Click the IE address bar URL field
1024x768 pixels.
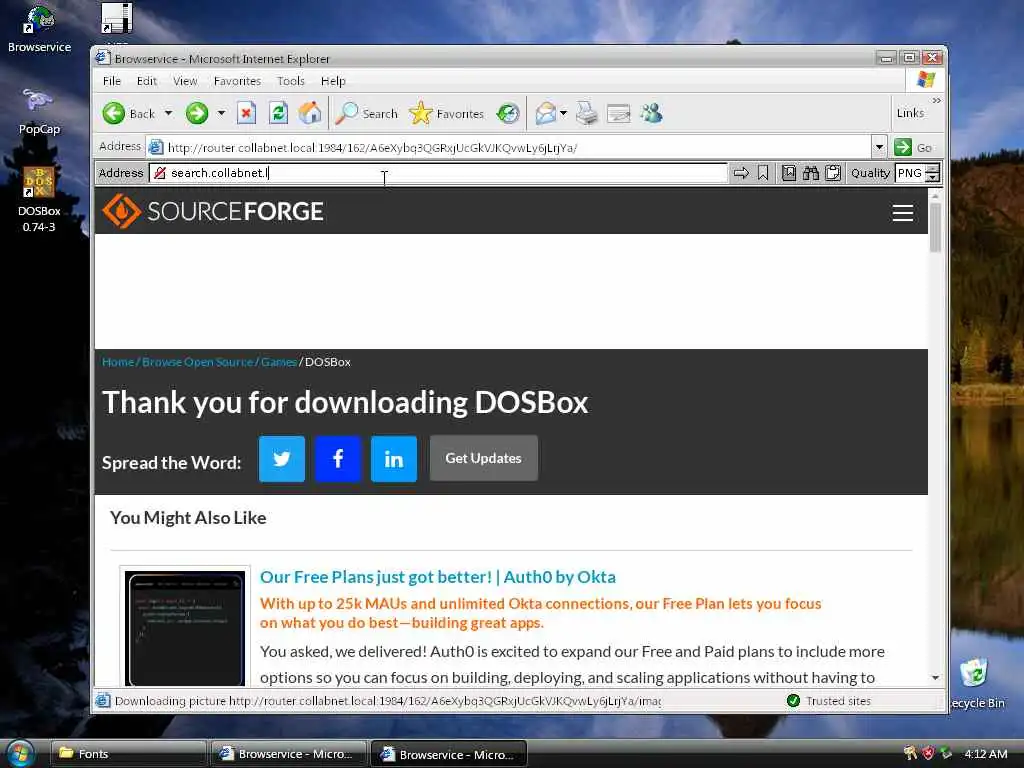coord(509,148)
